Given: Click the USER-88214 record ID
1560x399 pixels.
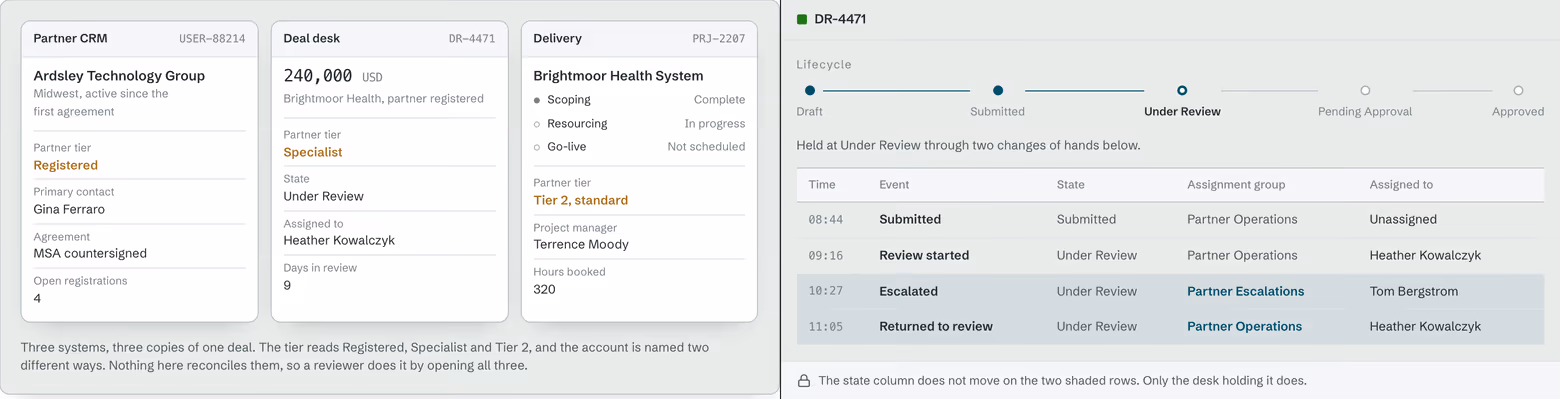Looking at the screenshot, I should [212, 39].
